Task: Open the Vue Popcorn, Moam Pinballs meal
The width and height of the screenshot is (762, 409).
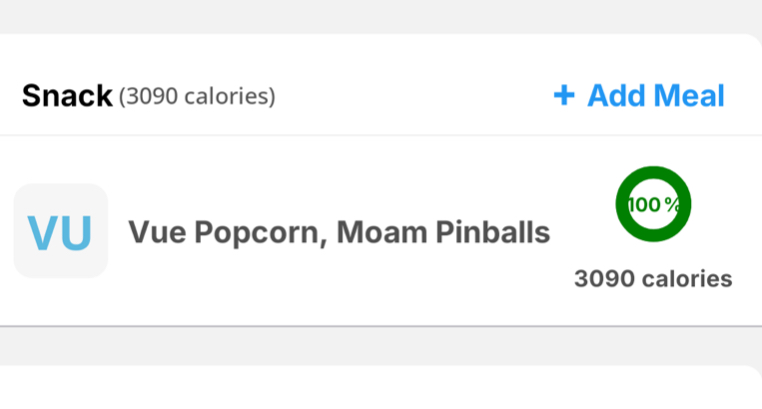Action: coord(338,233)
